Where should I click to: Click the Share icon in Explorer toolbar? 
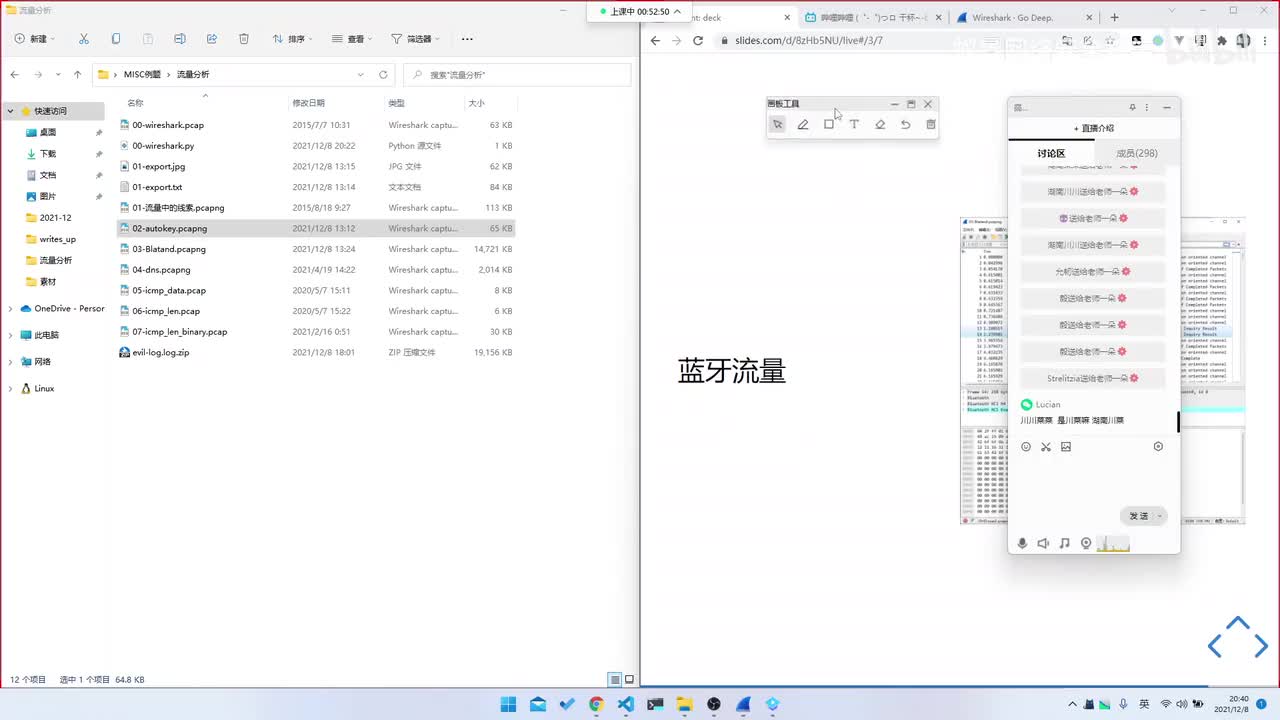[212, 39]
